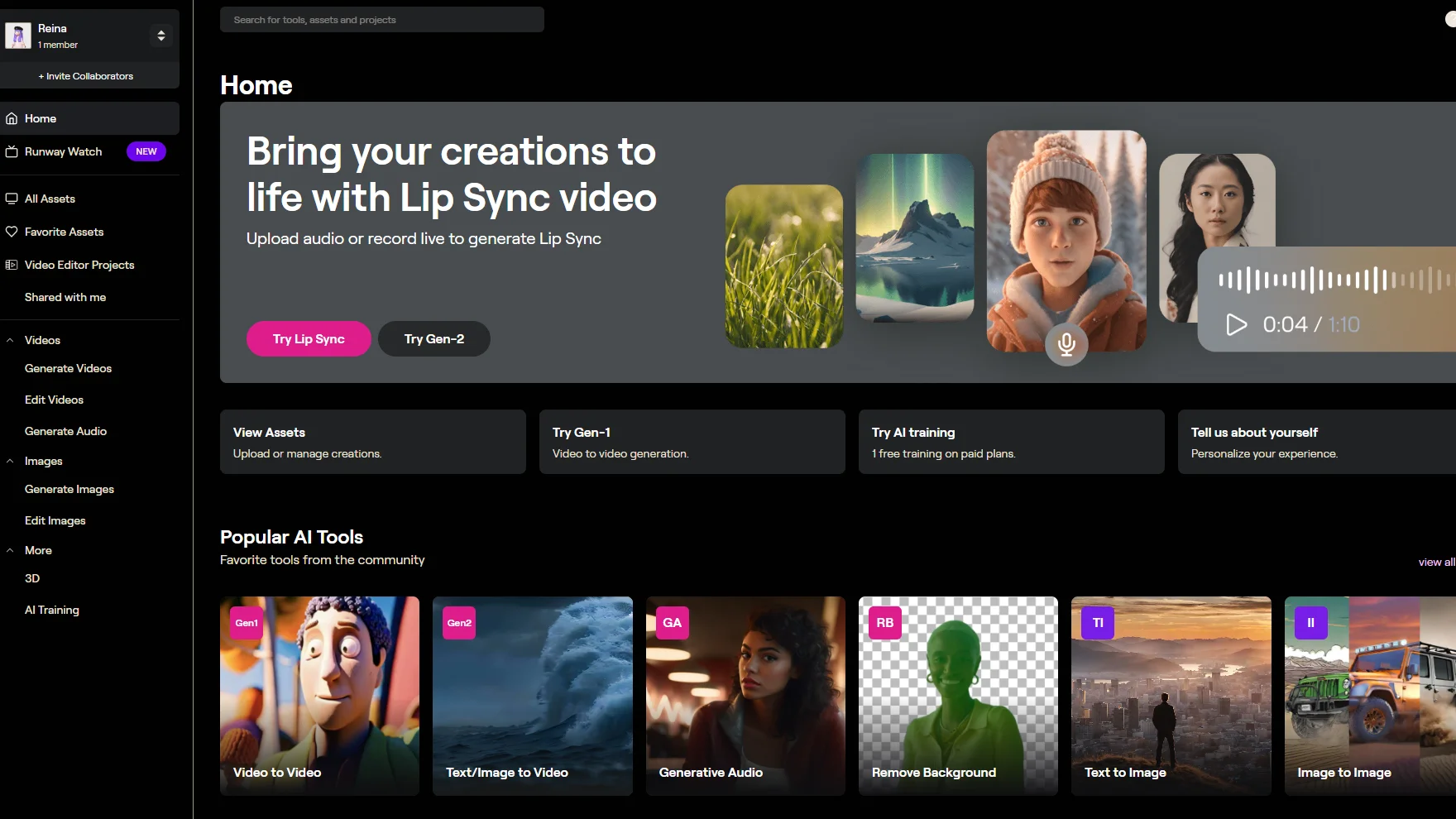Click the Gen2 badge on Text/Image to Video
Image resolution: width=1456 pixels, height=819 pixels.
tap(459, 623)
